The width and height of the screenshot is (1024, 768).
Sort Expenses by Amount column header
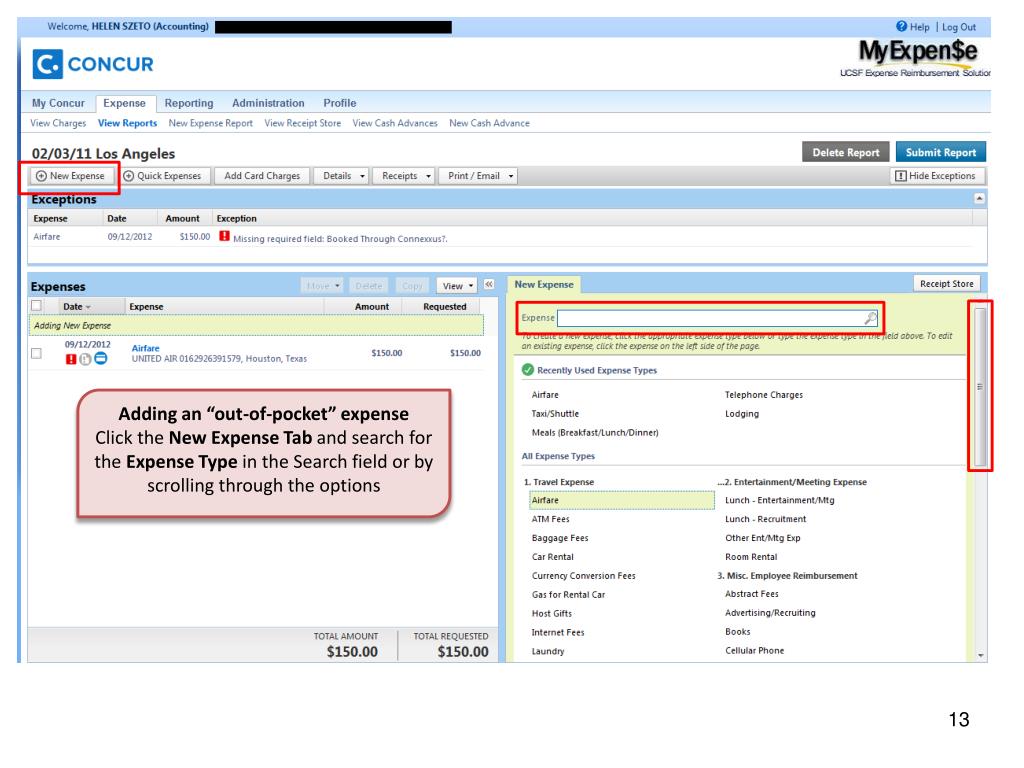(x=372, y=306)
